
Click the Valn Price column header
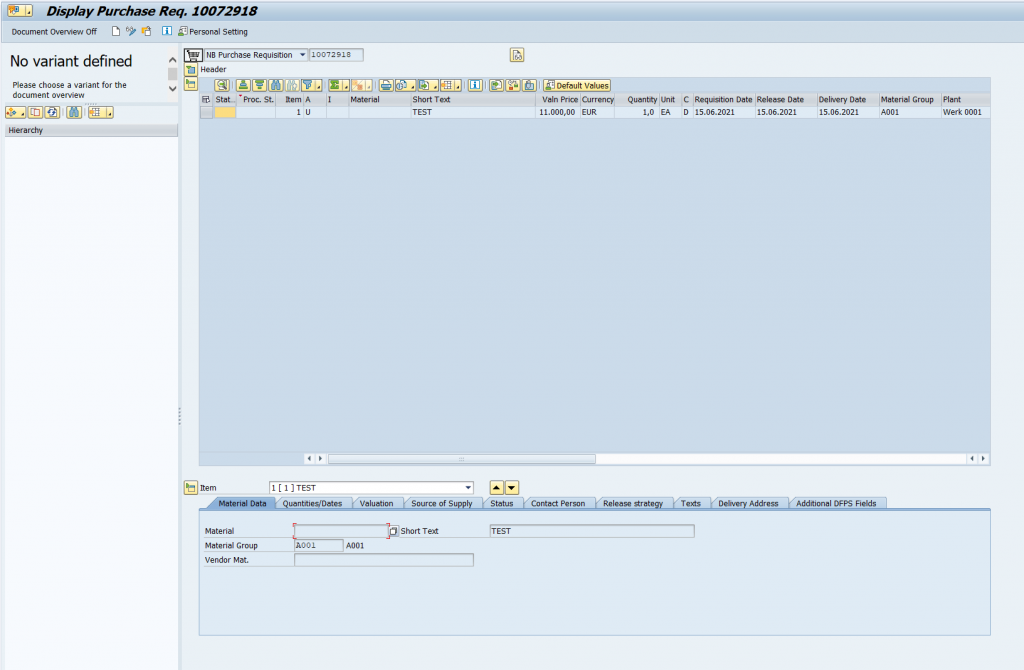pos(558,99)
